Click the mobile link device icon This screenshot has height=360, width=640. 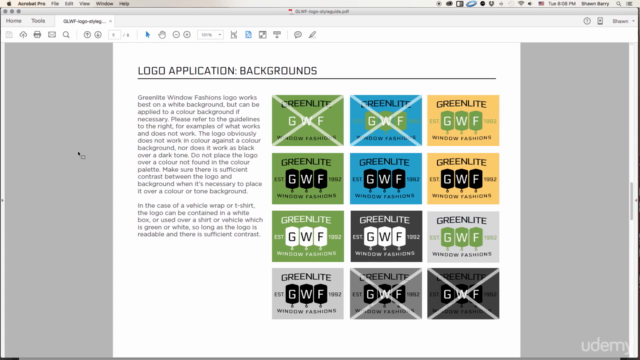click(x=600, y=21)
